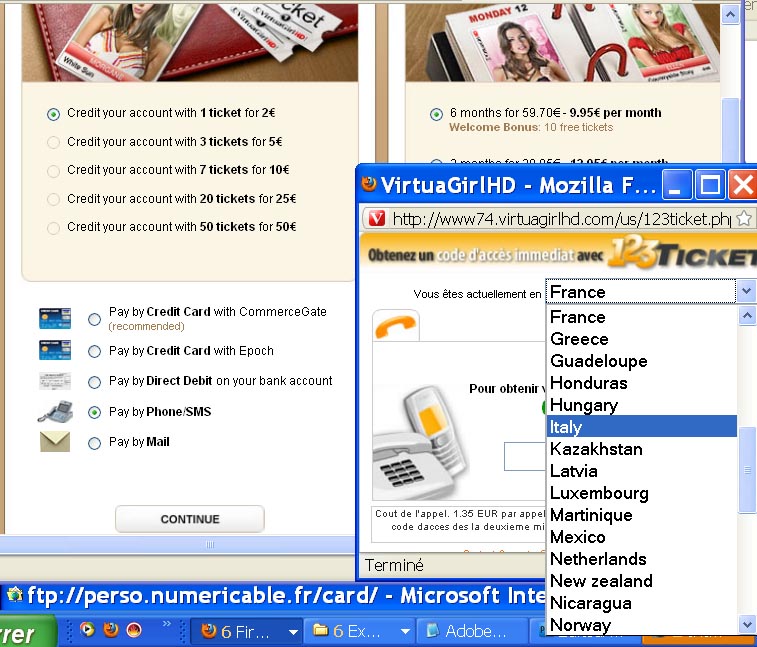Select 6 months for 59.70€ subscription
Viewport: 757px width, 647px height.
[x=436, y=114]
